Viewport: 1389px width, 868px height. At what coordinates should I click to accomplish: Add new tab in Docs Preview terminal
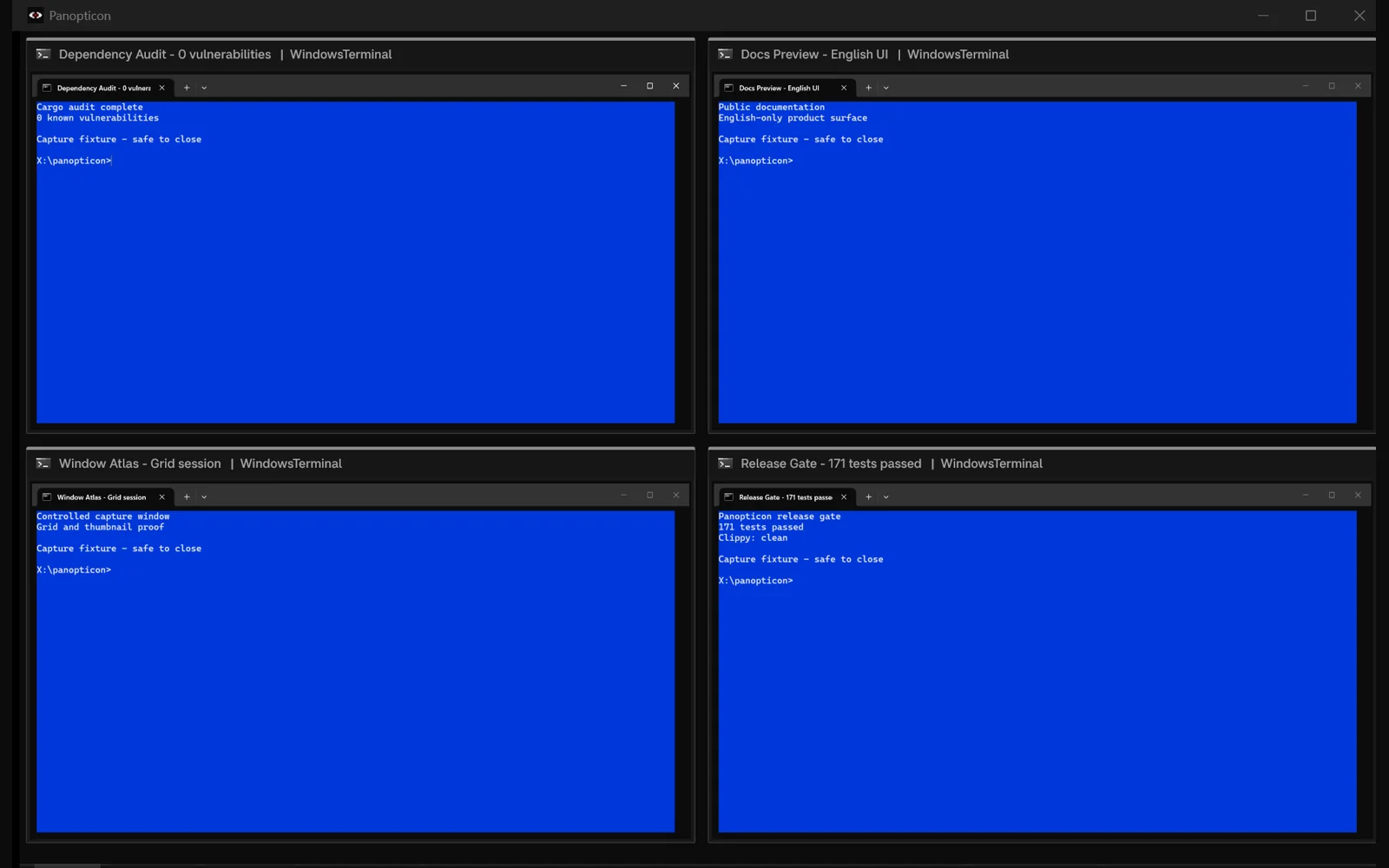pos(868,88)
